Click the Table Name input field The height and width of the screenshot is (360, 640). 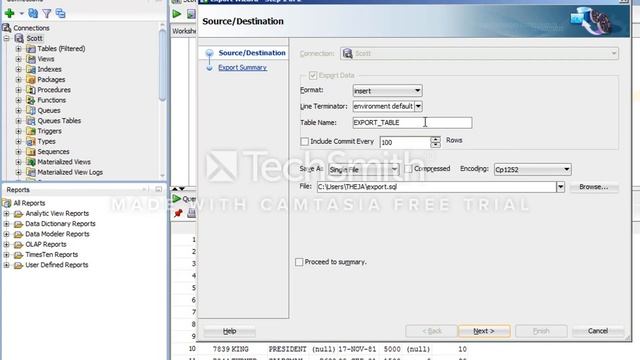pos(412,122)
